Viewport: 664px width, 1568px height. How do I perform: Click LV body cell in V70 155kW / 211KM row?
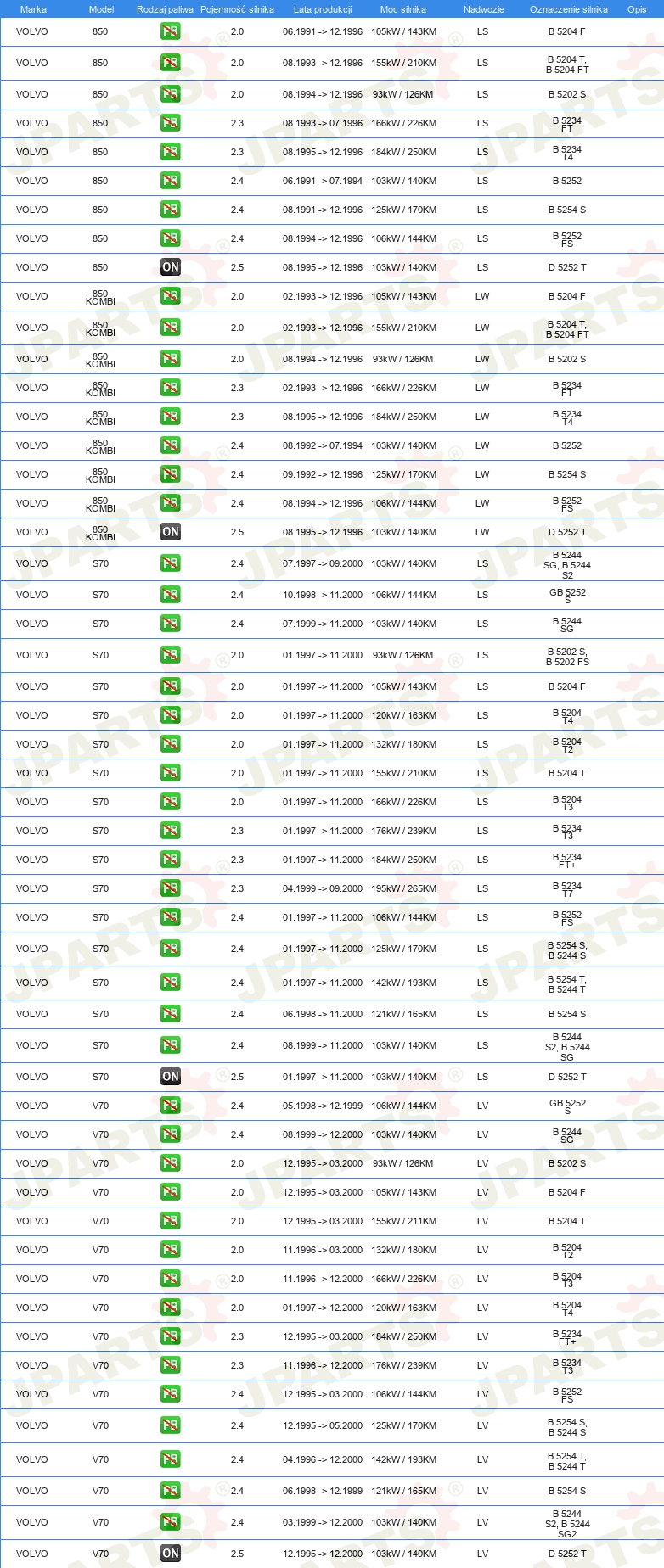(x=482, y=1221)
